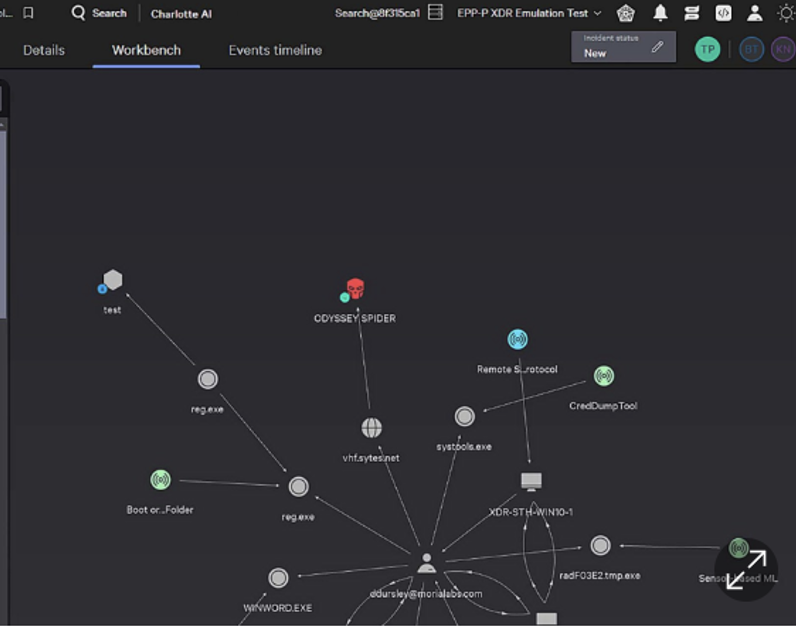Expand the EPP-P XDR Emulation Test dropdown

pos(529,13)
